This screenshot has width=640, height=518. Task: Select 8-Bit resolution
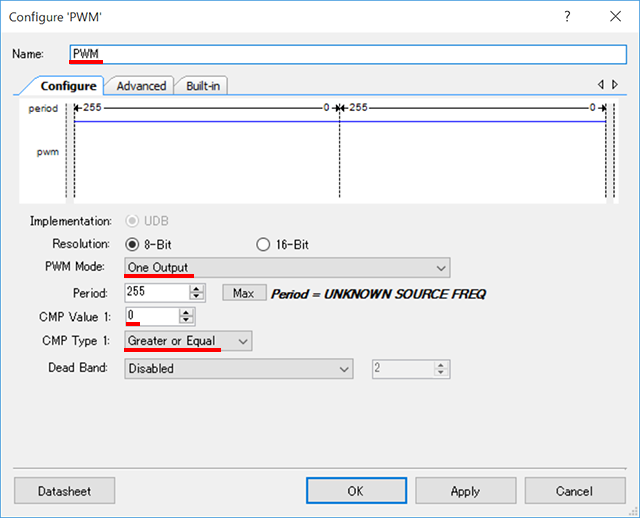[131, 245]
